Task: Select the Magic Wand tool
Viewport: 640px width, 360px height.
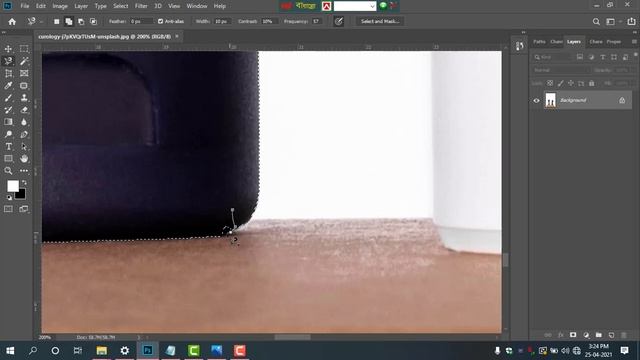Action: click(x=24, y=61)
